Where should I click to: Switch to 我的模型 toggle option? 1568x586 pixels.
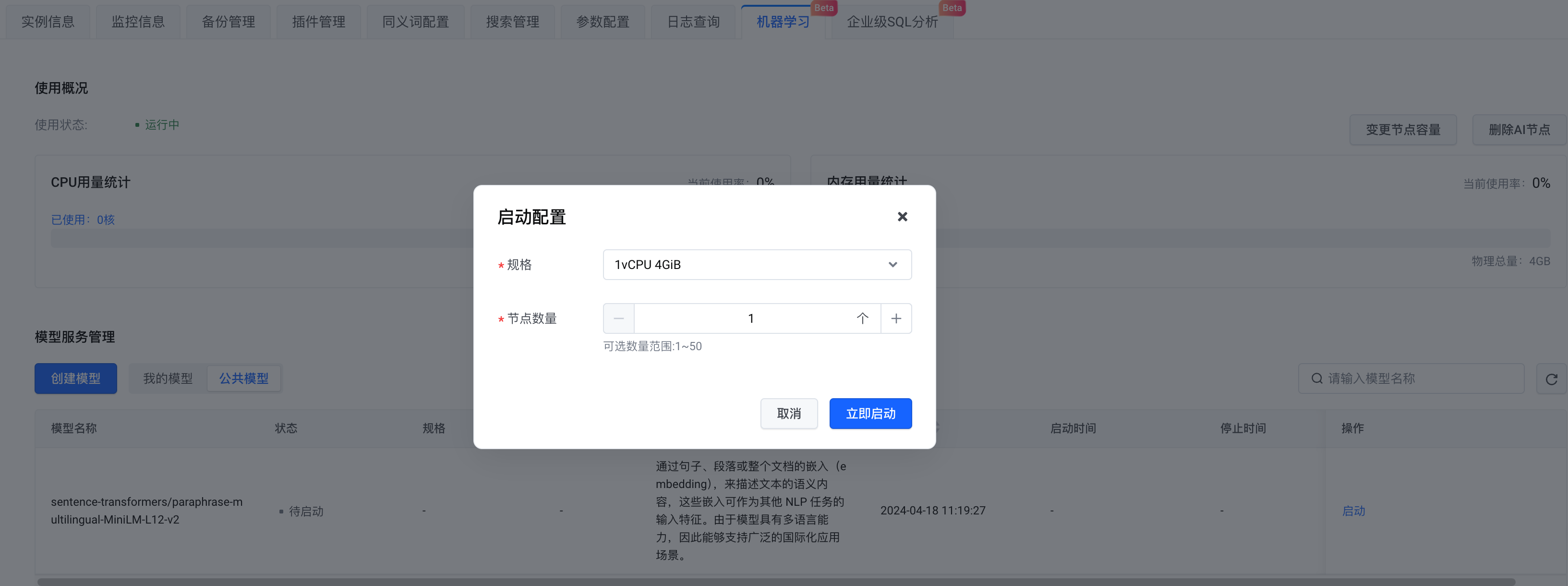[x=168, y=379]
